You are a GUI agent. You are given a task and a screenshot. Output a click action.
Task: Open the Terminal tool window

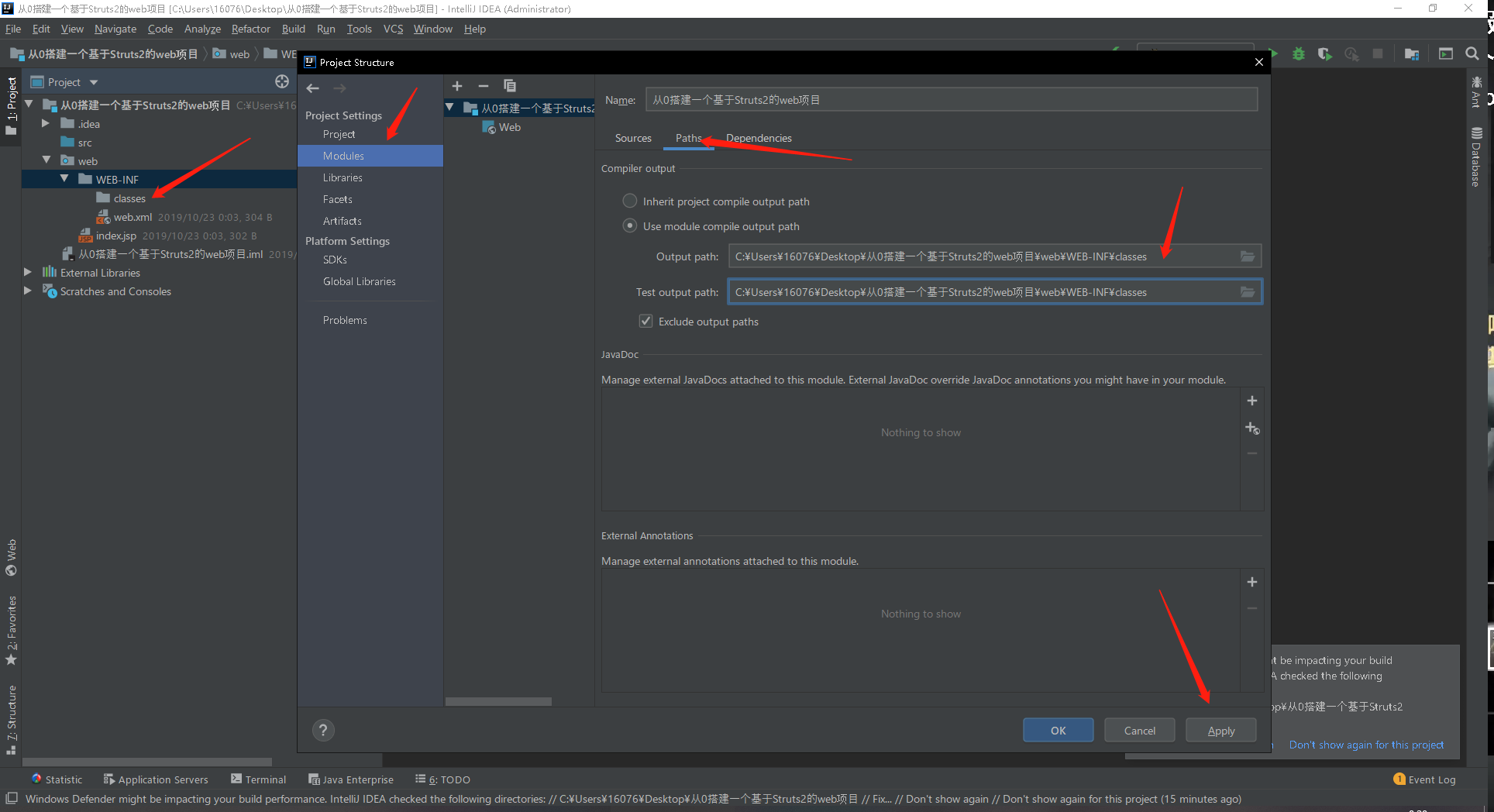(x=259, y=779)
